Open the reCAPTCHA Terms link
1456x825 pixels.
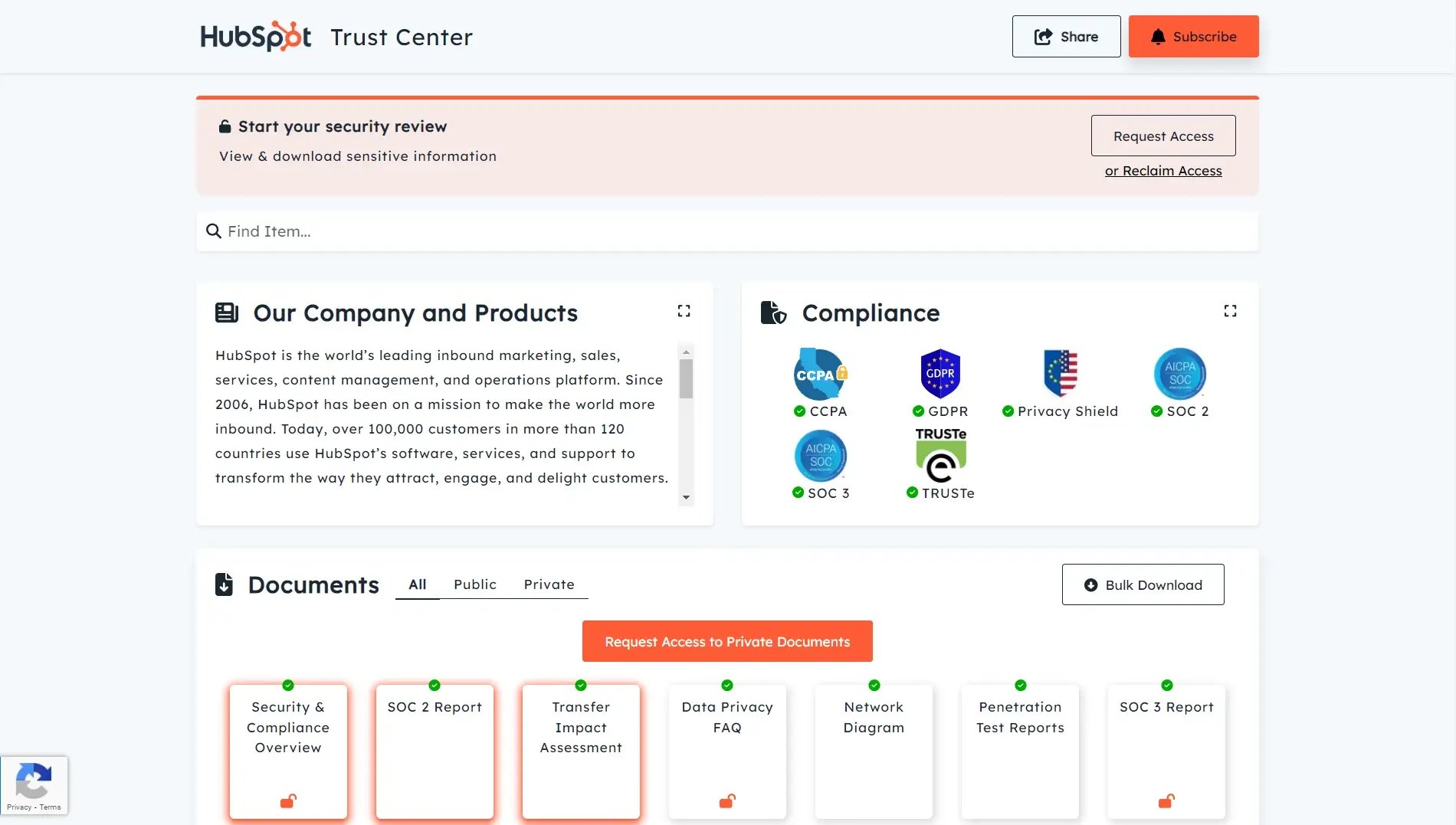point(50,807)
